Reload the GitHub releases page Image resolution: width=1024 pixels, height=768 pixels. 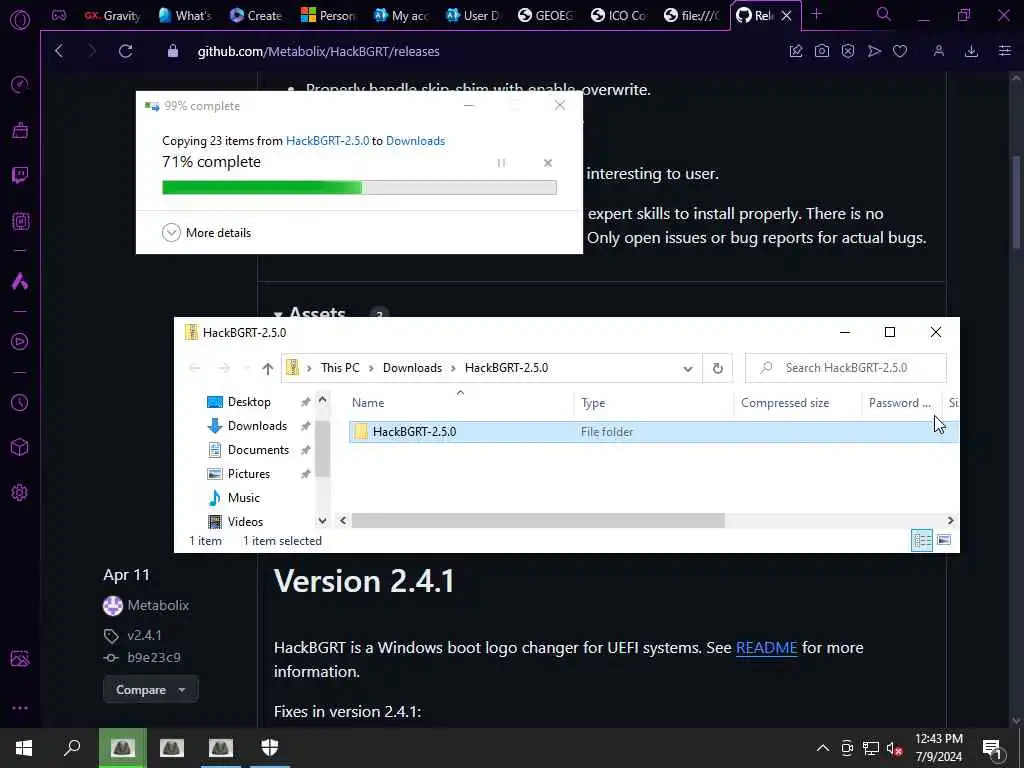click(125, 51)
